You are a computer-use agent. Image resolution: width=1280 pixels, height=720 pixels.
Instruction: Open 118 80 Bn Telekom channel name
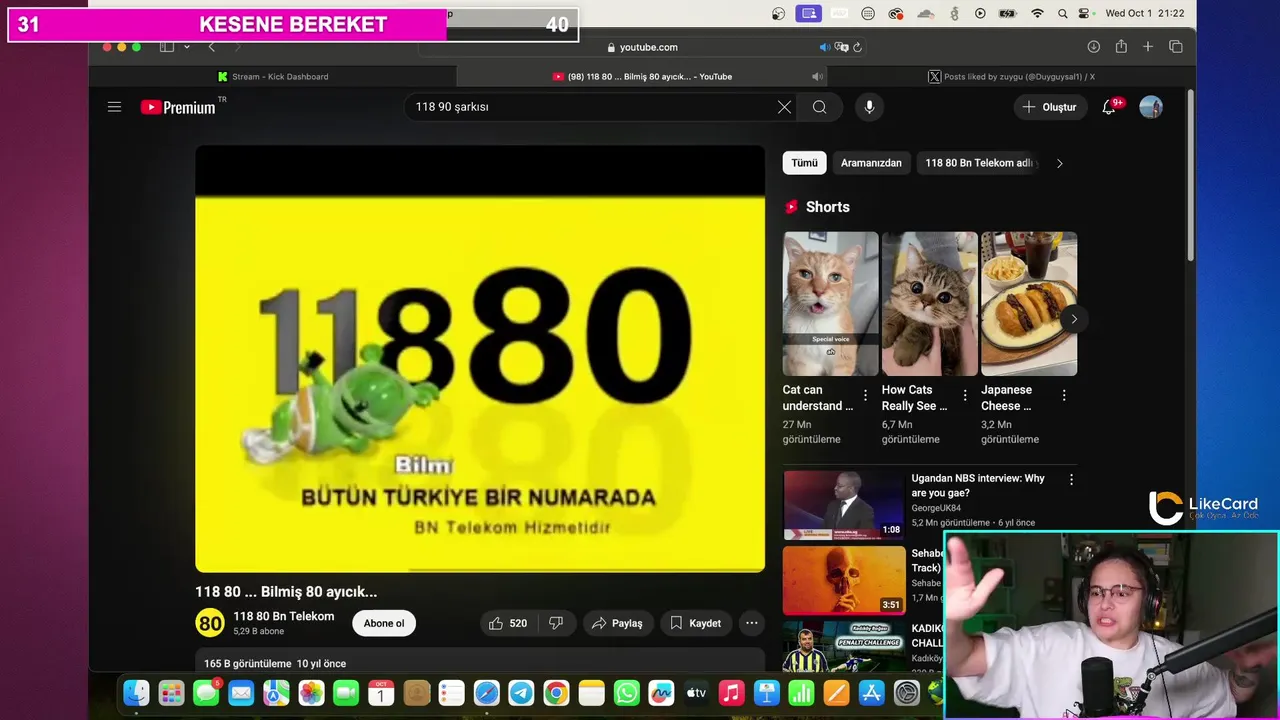(284, 616)
